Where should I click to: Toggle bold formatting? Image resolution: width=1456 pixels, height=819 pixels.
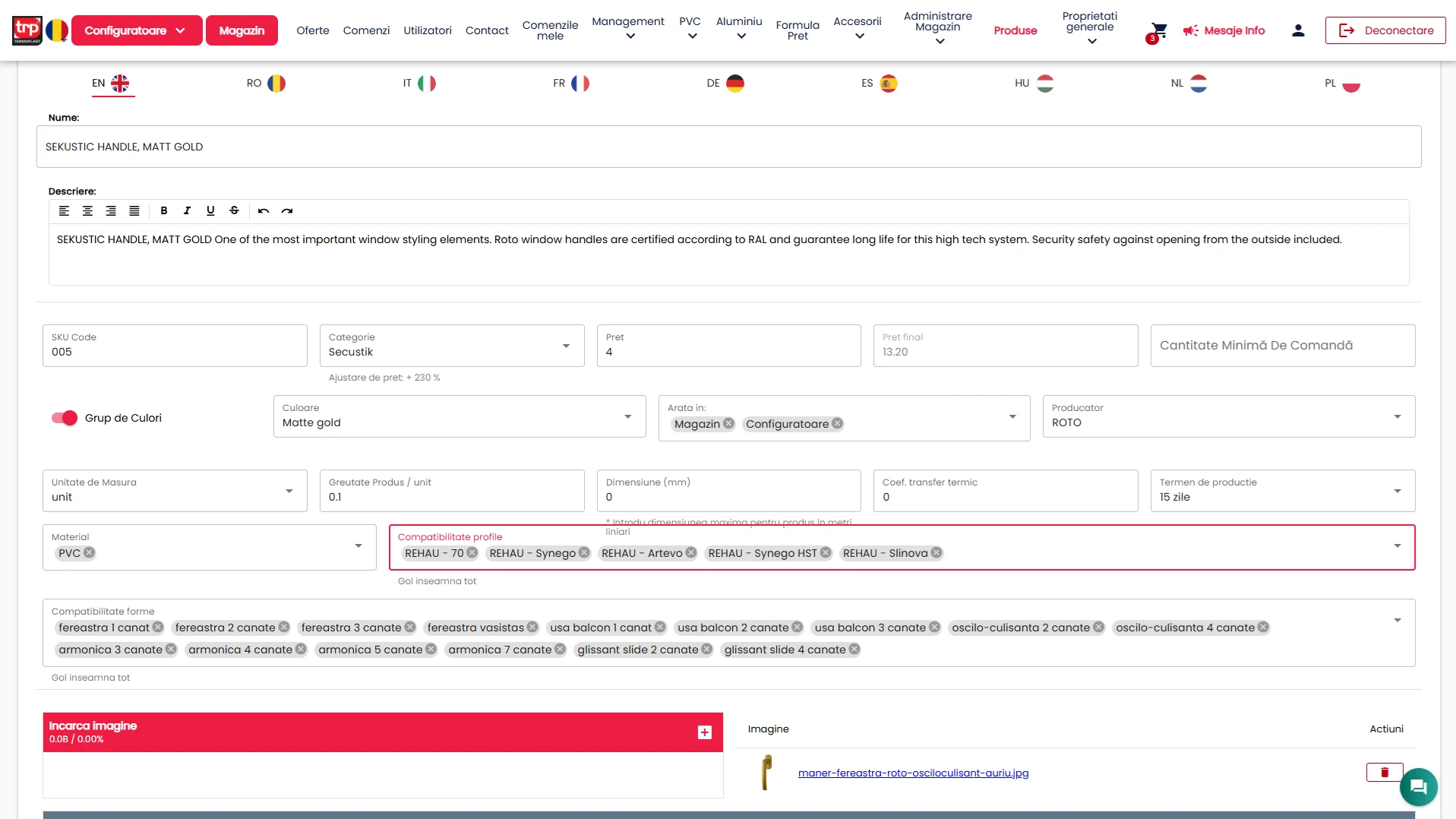point(163,210)
